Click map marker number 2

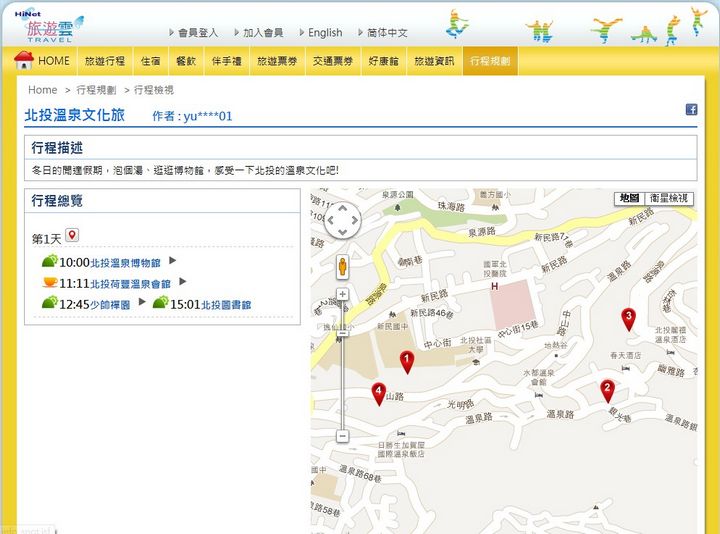point(607,390)
